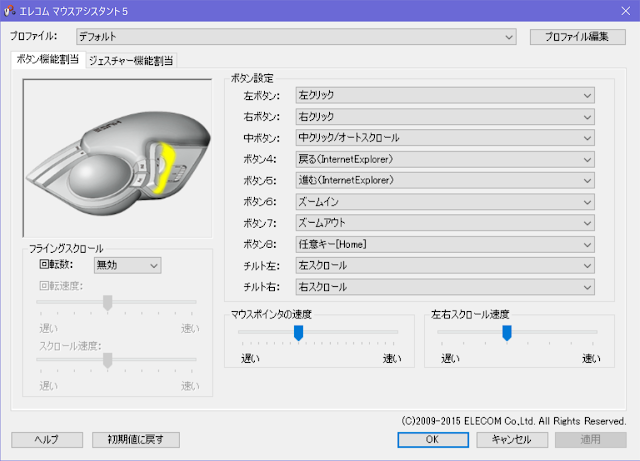
Task: Open the 左ボタン dropdown set to 左クリック
Action: tap(445, 96)
